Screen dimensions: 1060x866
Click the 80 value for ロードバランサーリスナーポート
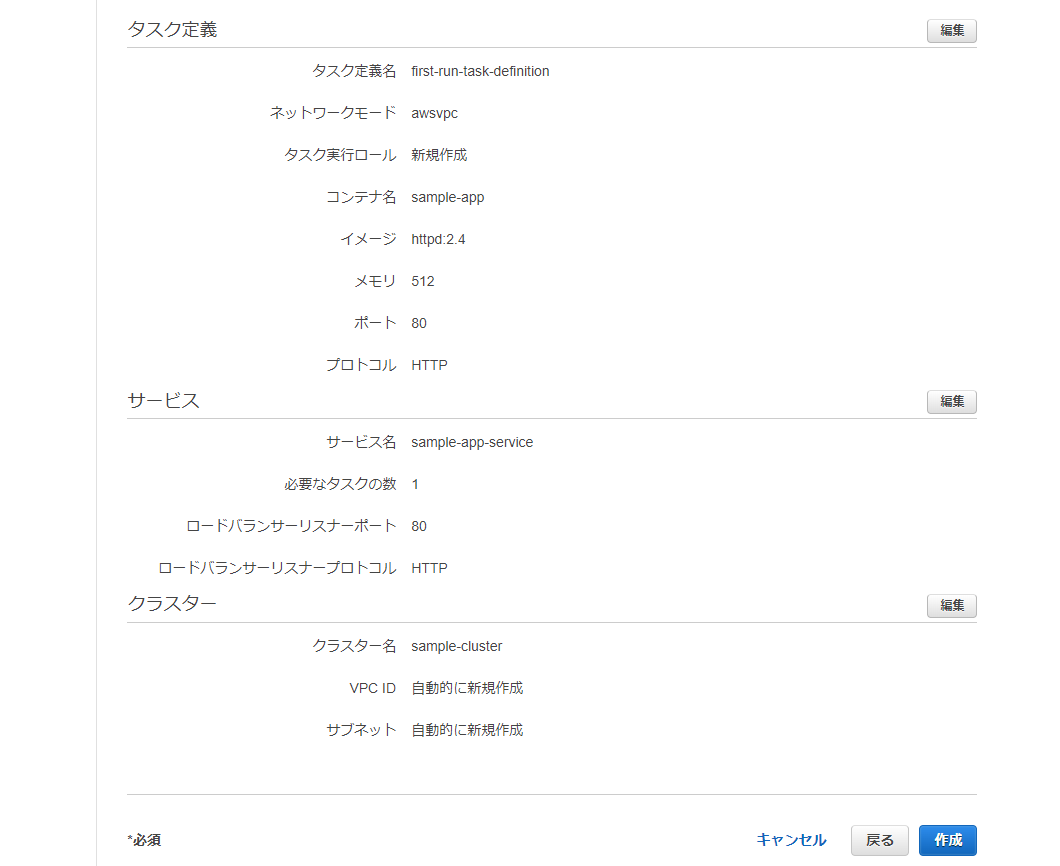point(418,526)
